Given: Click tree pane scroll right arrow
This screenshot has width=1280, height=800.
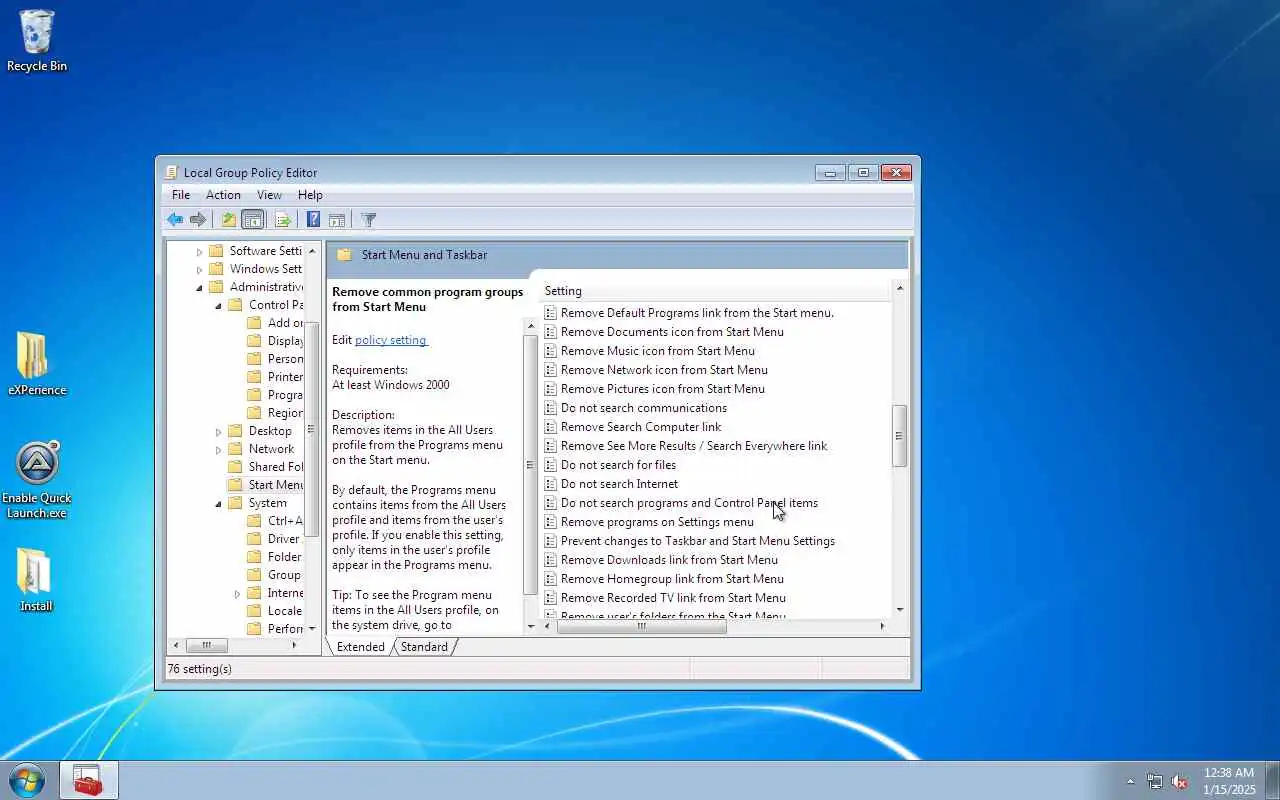Looking at the screenshot, I should point(294,645).
